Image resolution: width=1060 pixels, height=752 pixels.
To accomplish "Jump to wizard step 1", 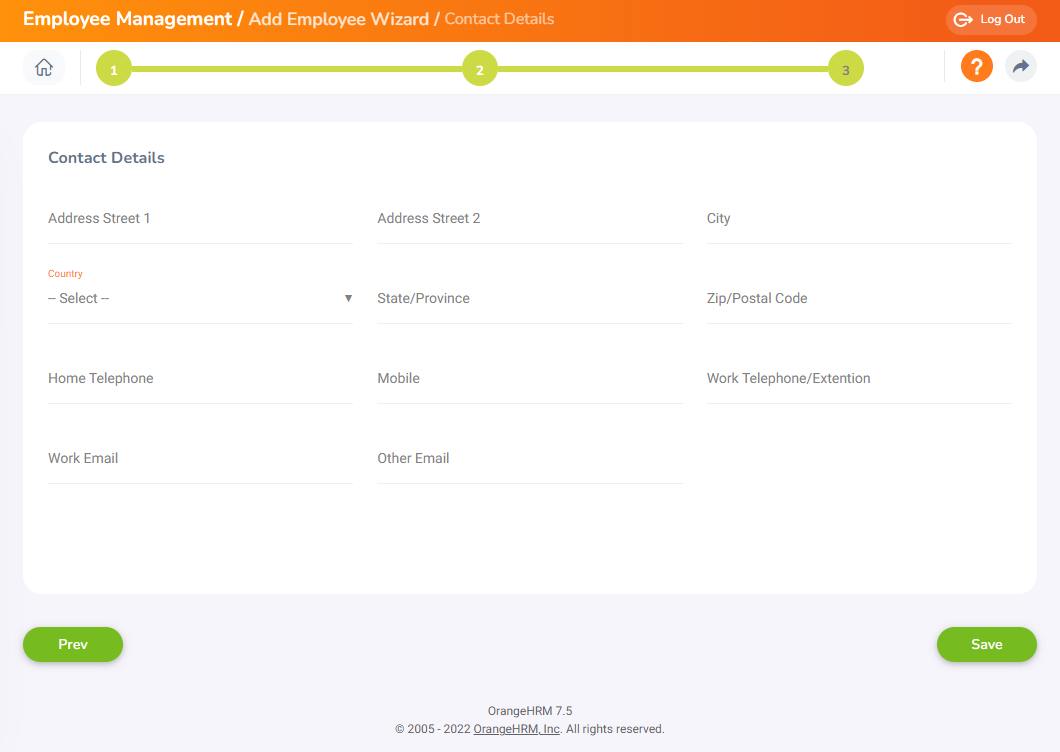I will click(x=114, y=69).
